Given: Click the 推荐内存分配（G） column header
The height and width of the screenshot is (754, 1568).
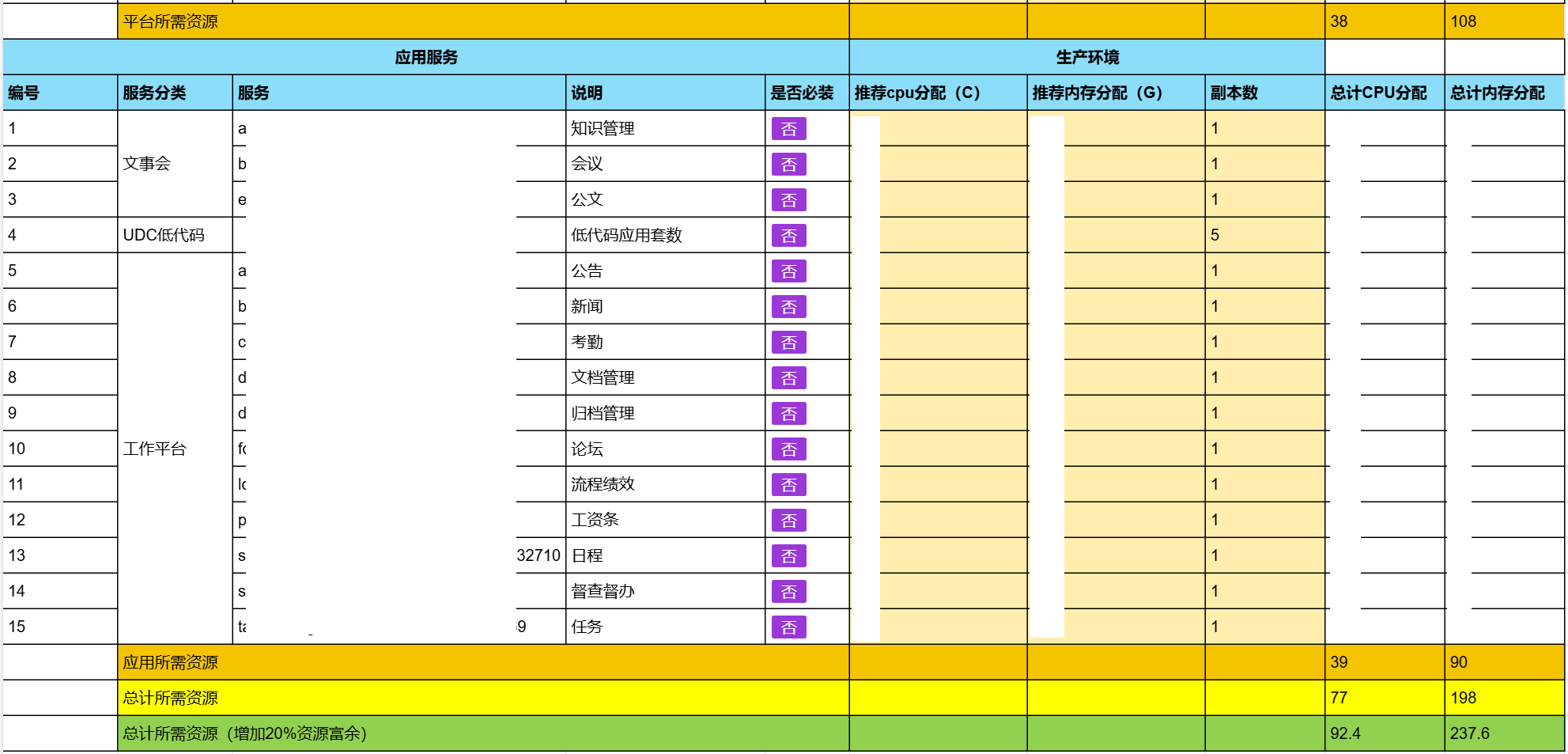Looking at the screenshot, I should [1116, 93].
